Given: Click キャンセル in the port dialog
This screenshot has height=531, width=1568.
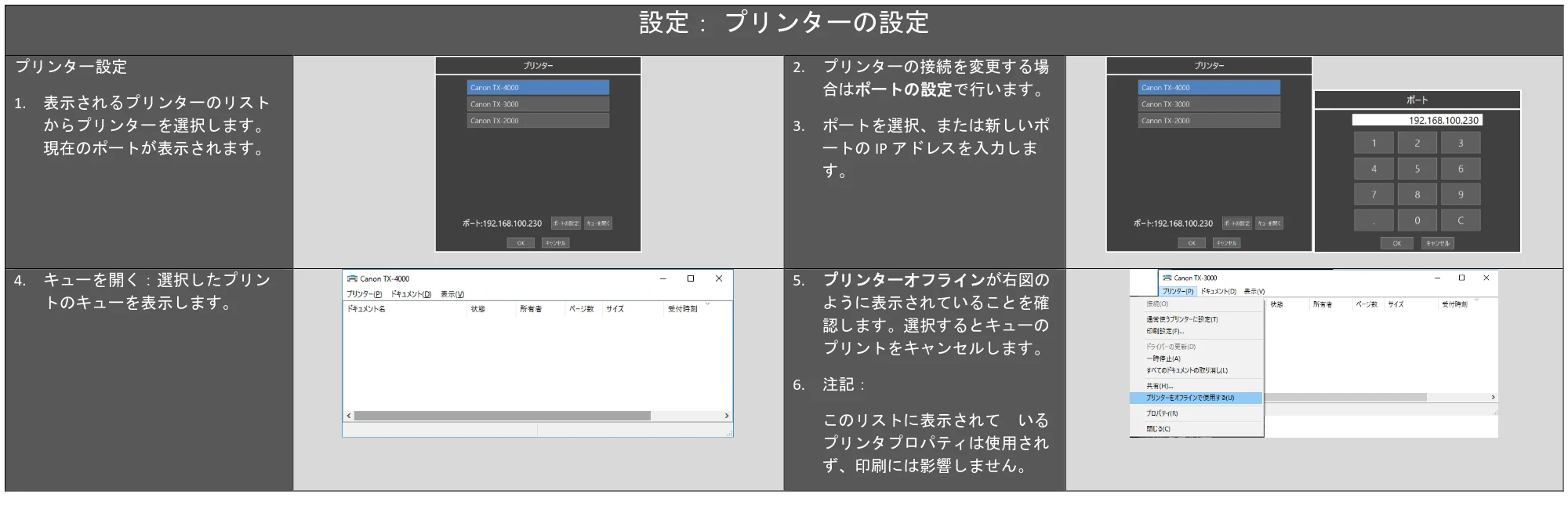Looking at the screenshot, I should point(1438,243).
